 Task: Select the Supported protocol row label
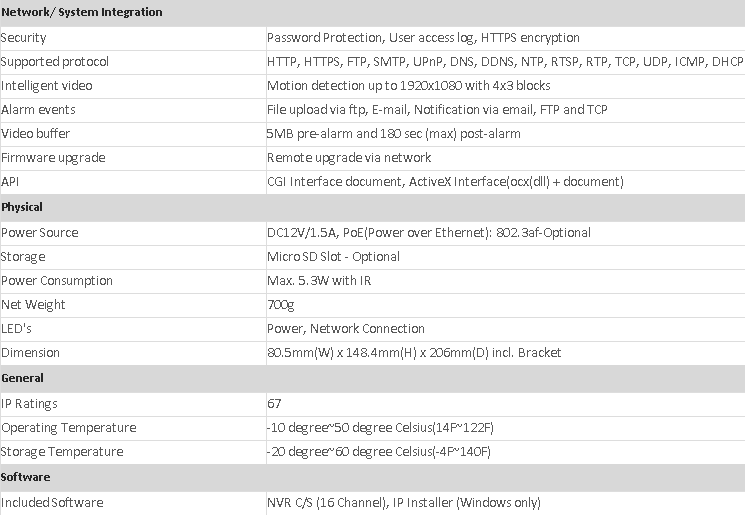tap(55, 62)
